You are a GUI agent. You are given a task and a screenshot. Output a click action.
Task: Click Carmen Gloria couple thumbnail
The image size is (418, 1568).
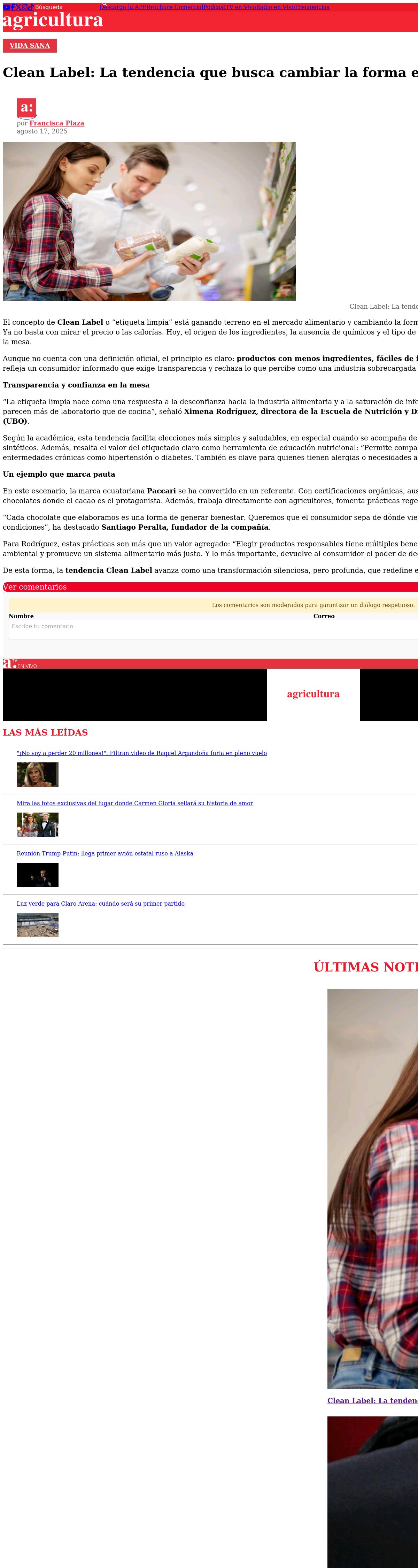38,824
